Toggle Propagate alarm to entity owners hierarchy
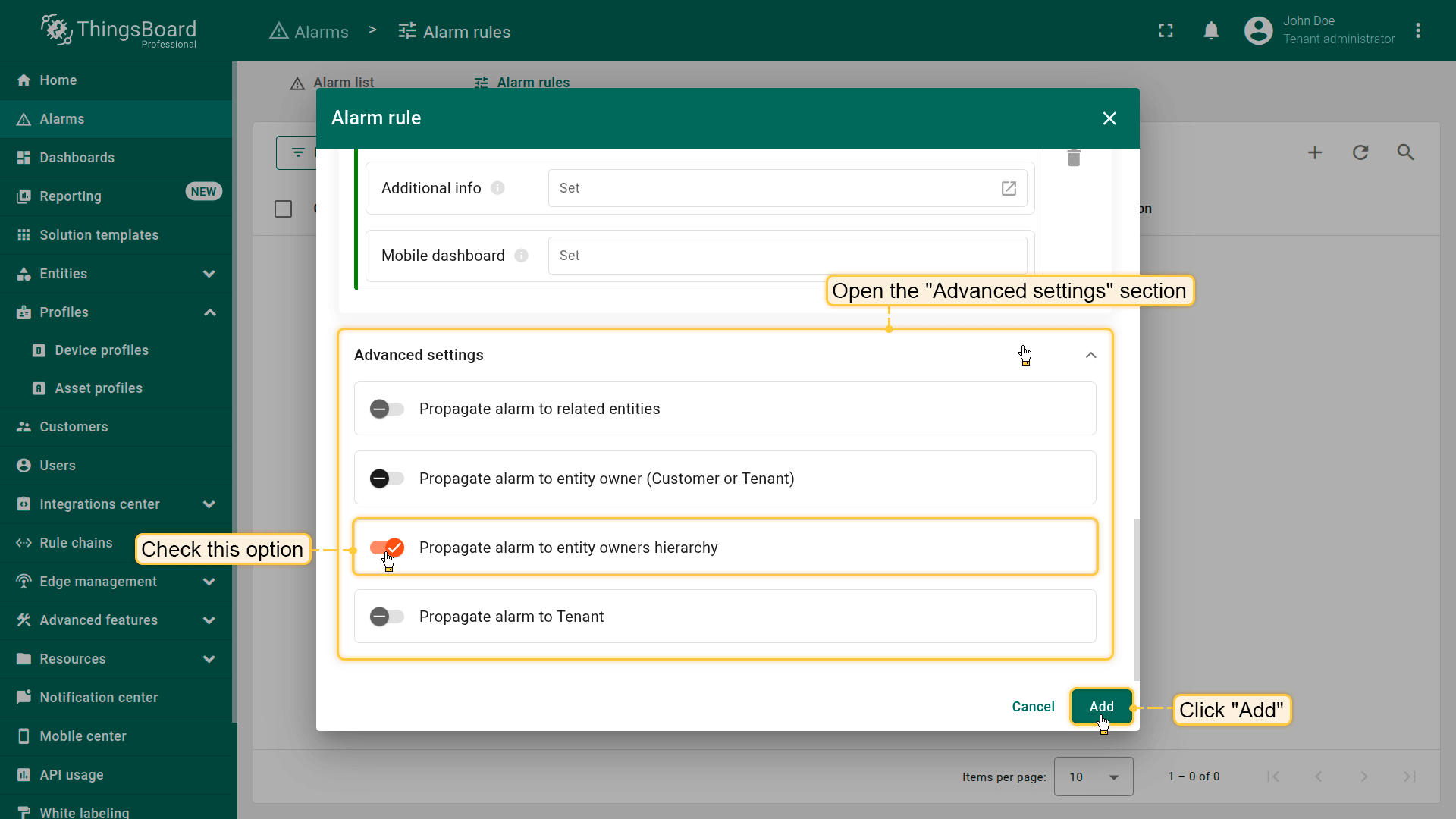The width and height of the screenshot is (1456, 819). point(387,548)
